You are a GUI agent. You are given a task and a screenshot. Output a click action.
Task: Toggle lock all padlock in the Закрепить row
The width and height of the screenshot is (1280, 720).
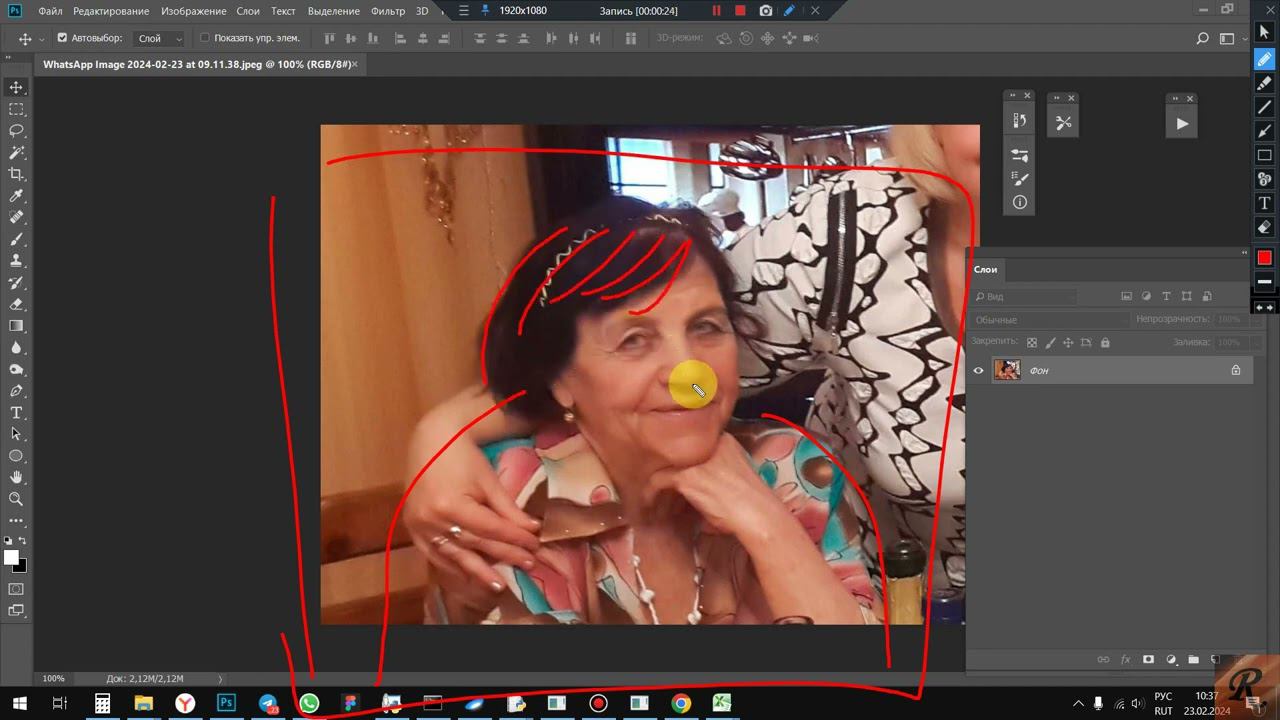(1105, 343)
